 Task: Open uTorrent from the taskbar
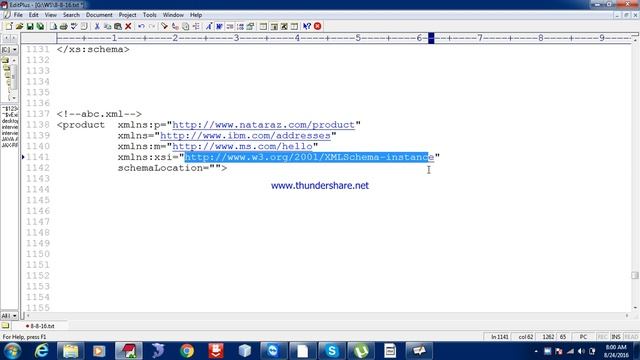[x=361, y=351]
